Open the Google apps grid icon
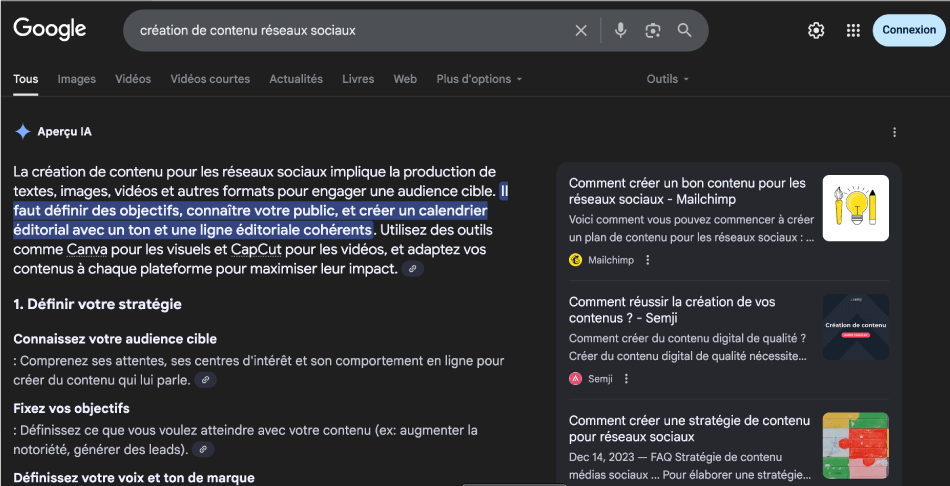Screen dimensions: 950x486 pyautogui.click(x=853, y=30)
